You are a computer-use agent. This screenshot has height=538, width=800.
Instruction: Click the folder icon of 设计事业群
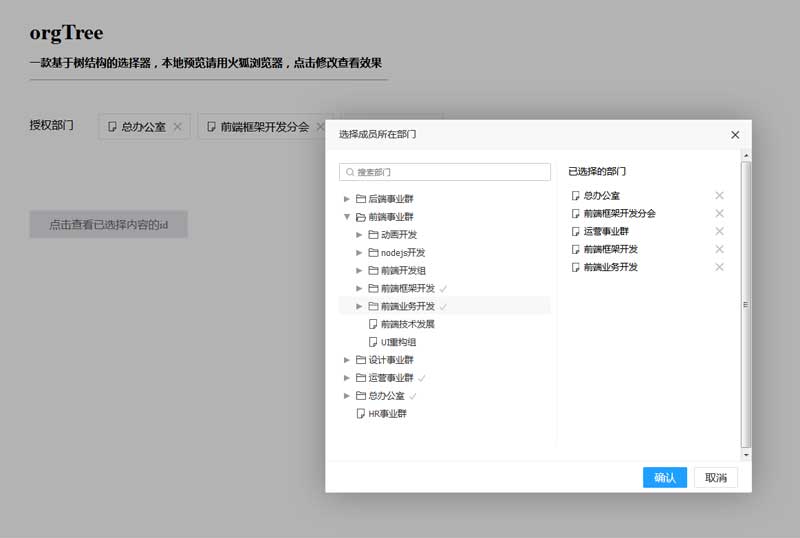(361, 360)
